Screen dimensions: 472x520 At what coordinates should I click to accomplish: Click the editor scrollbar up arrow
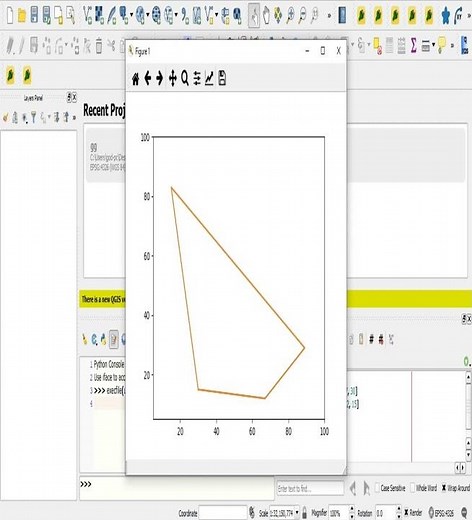point(468,377)
